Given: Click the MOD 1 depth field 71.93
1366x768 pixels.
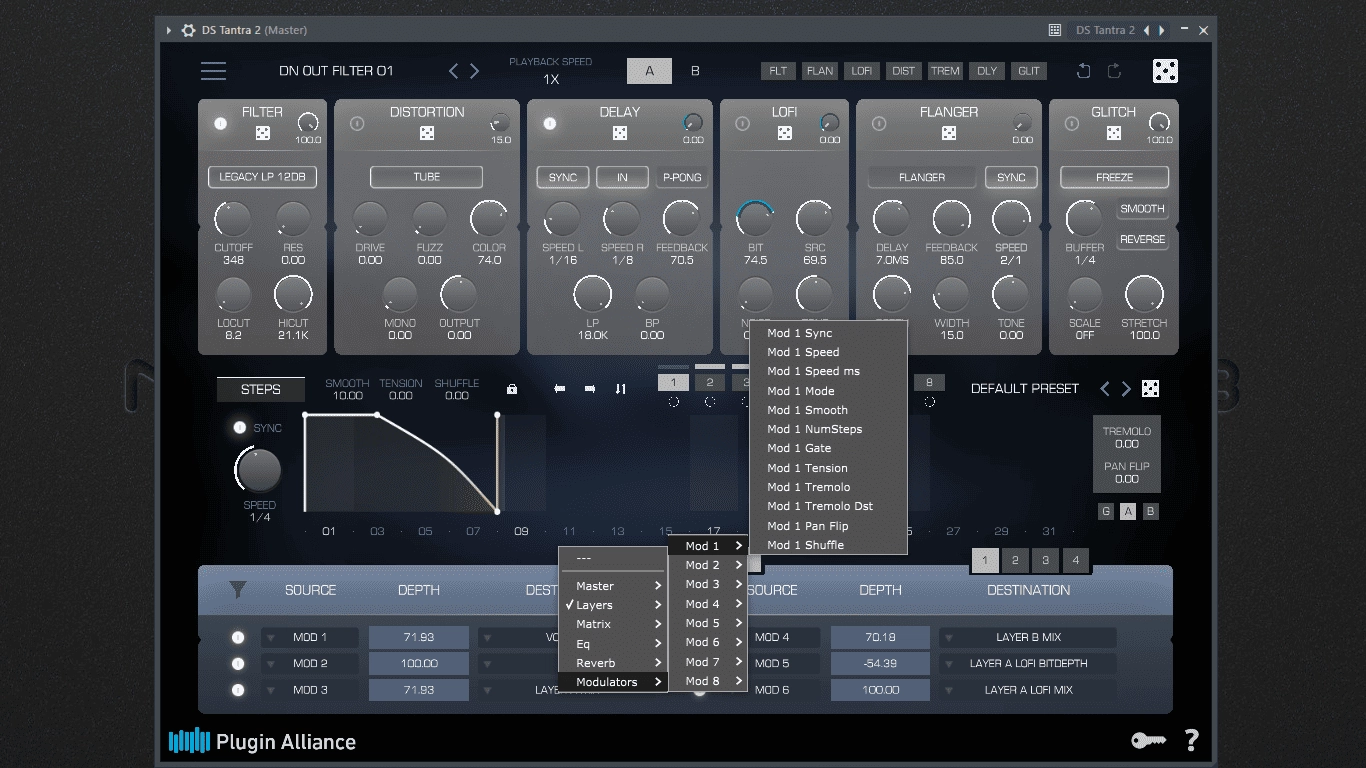Looking at the screenshot, I should [419, 637].
